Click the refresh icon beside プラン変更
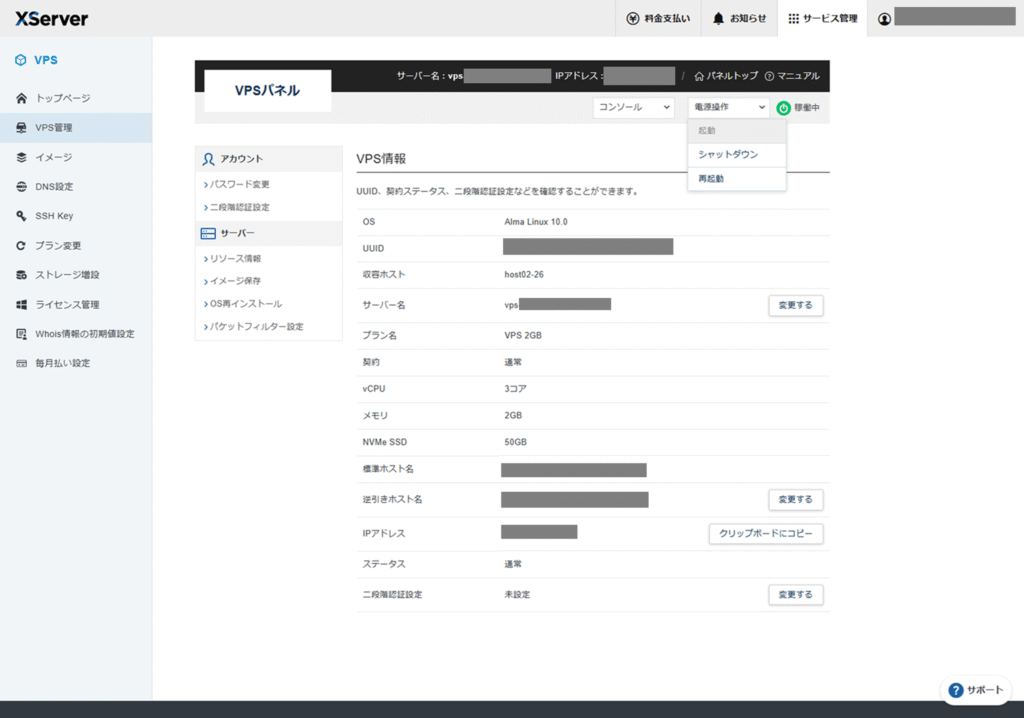The height and width of the screenshot is (718, 1024). click(x=21, y=246)
